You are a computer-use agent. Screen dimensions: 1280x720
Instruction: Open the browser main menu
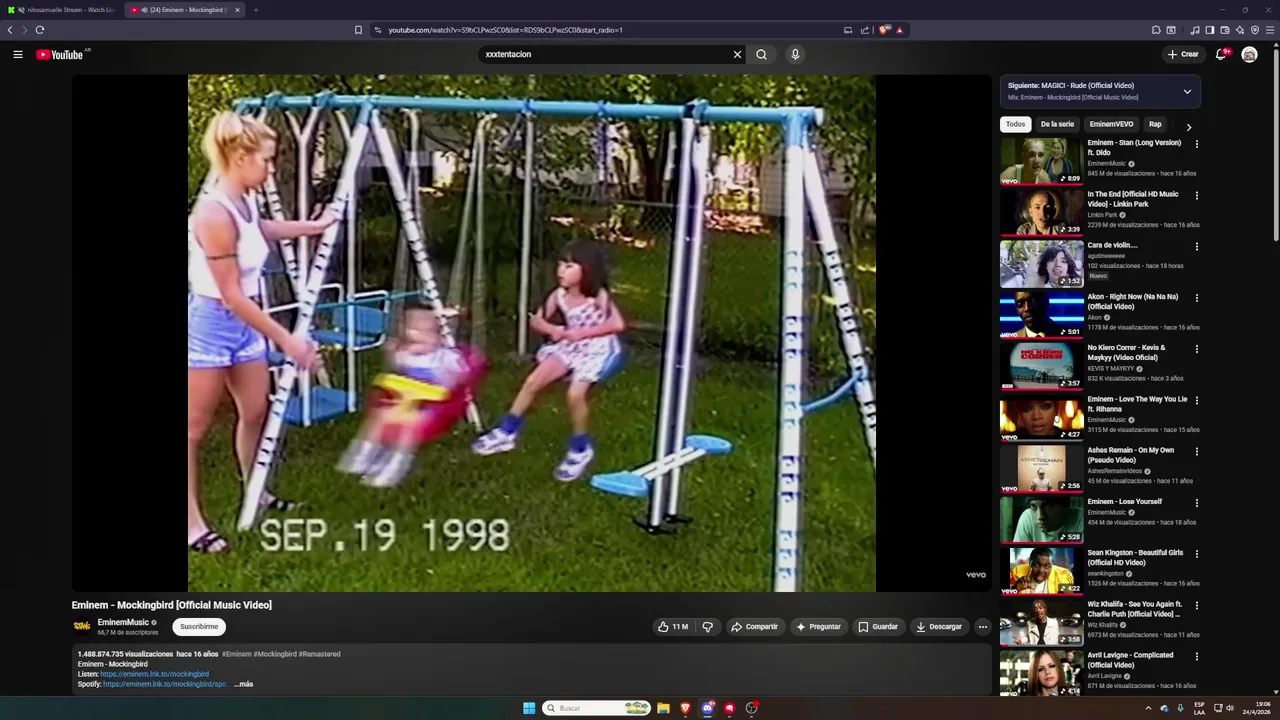coord(1270,30)
